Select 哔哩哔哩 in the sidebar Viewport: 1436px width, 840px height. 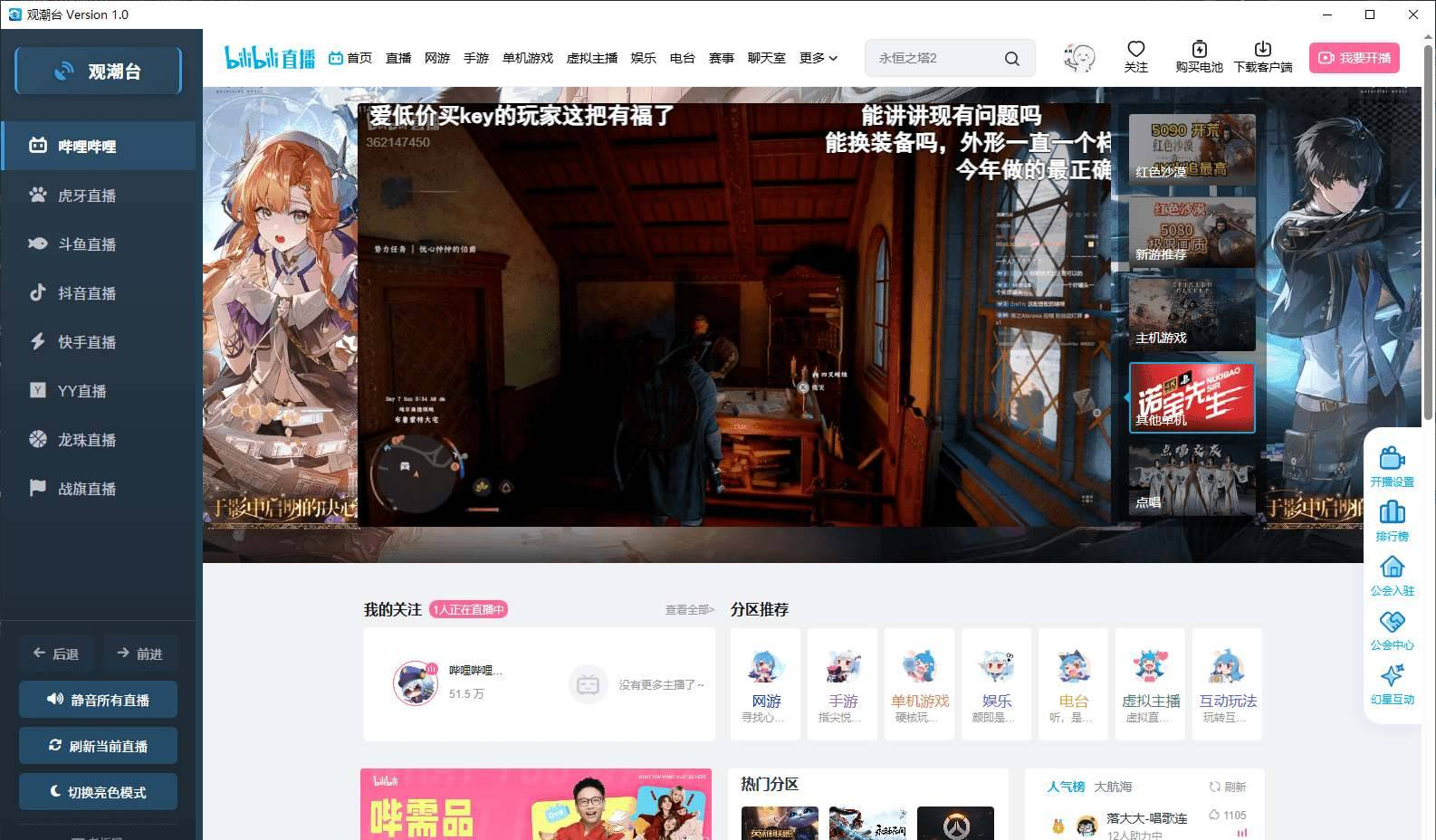click(99, 146)
